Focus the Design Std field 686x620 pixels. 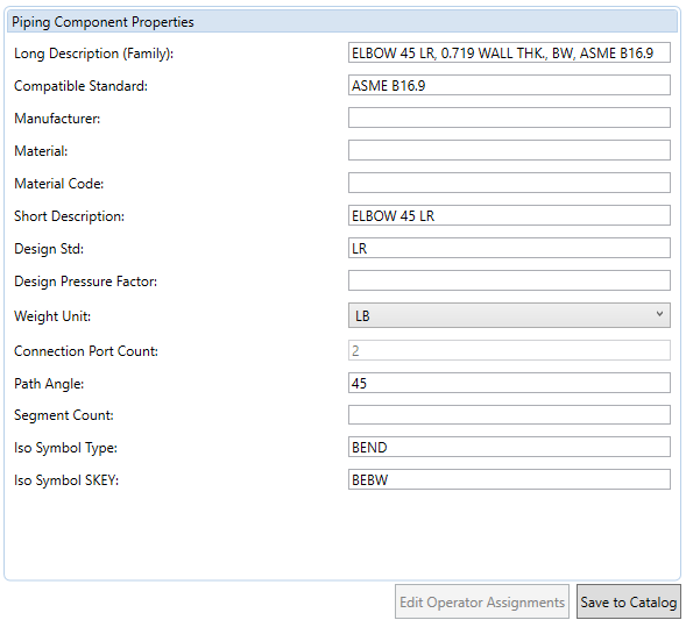(x=509, y=248)
